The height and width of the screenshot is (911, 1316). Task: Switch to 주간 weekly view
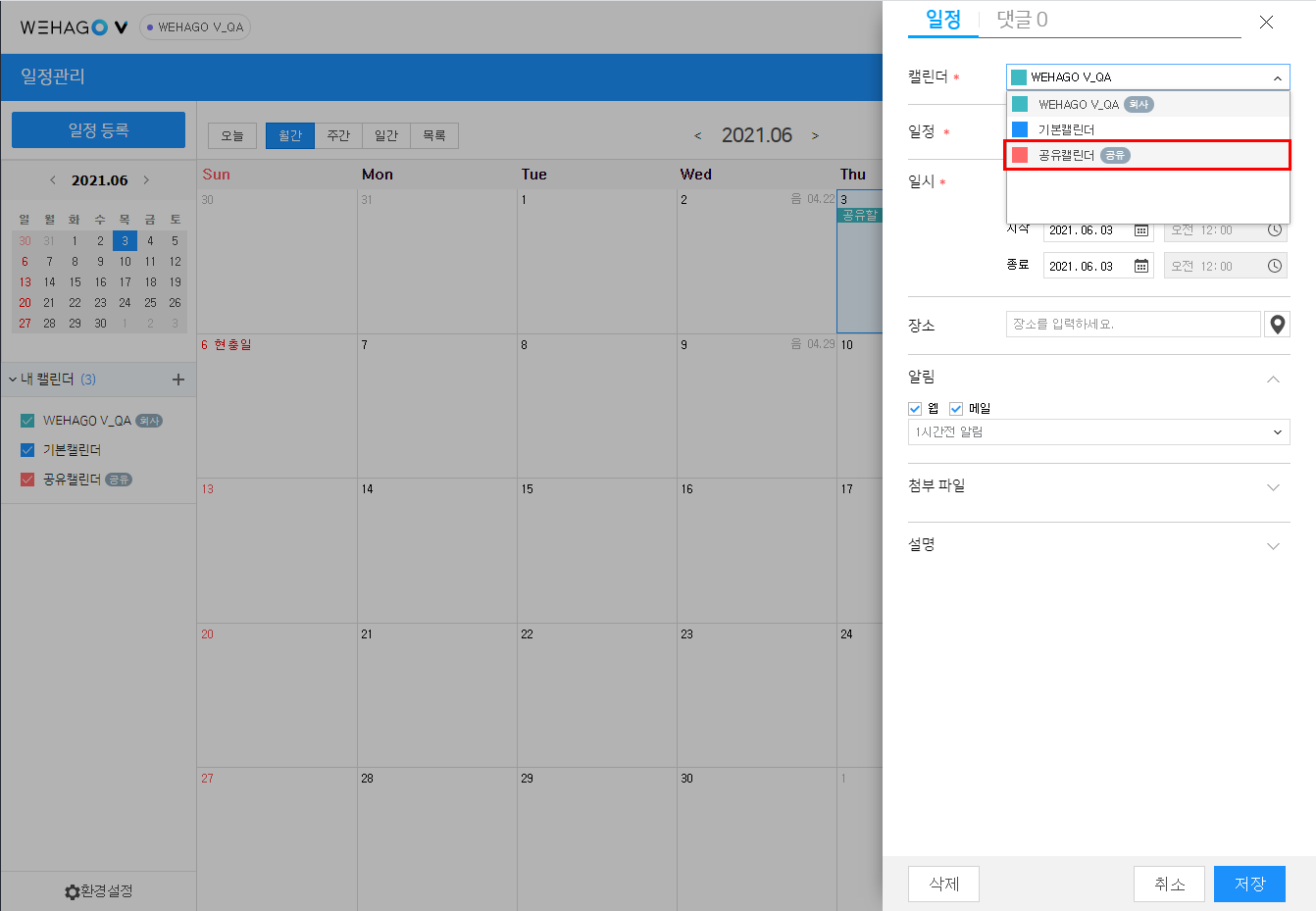tap(338, 136)
